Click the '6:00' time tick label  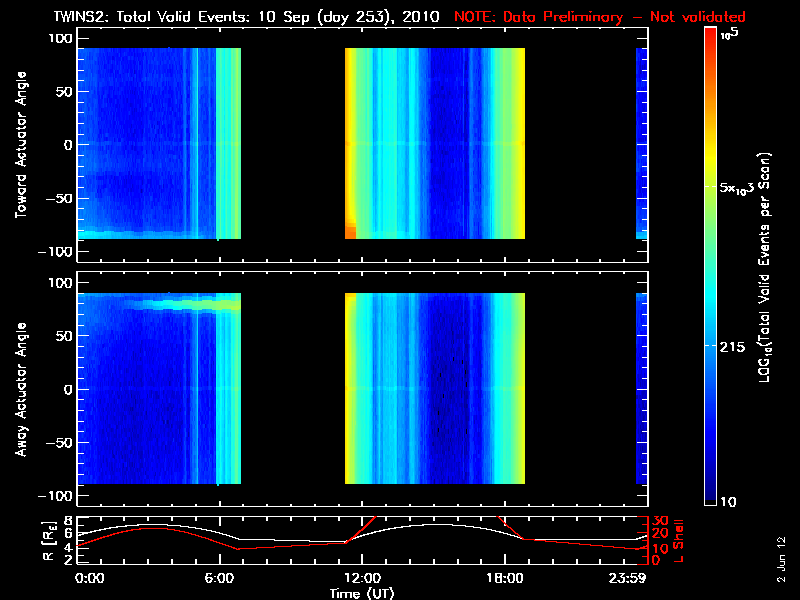219,578
